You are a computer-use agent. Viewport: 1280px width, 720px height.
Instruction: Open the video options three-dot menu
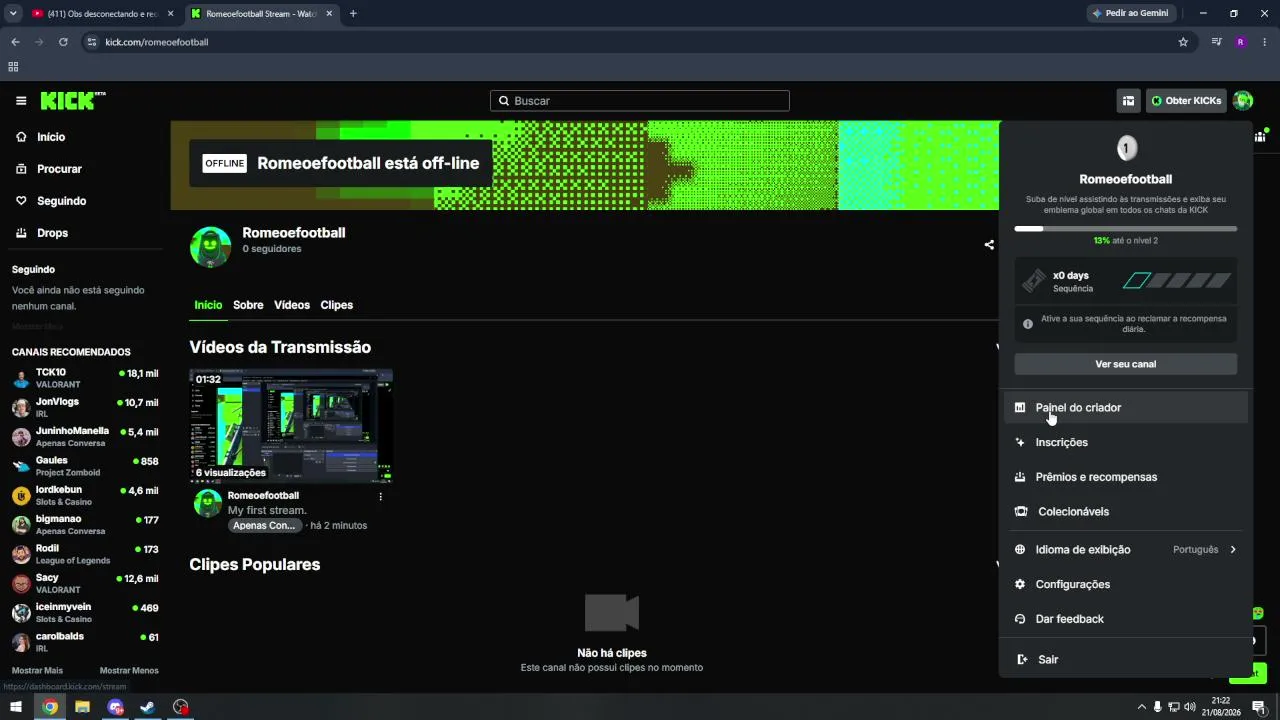pyautogui.click(x=380, y=496)
